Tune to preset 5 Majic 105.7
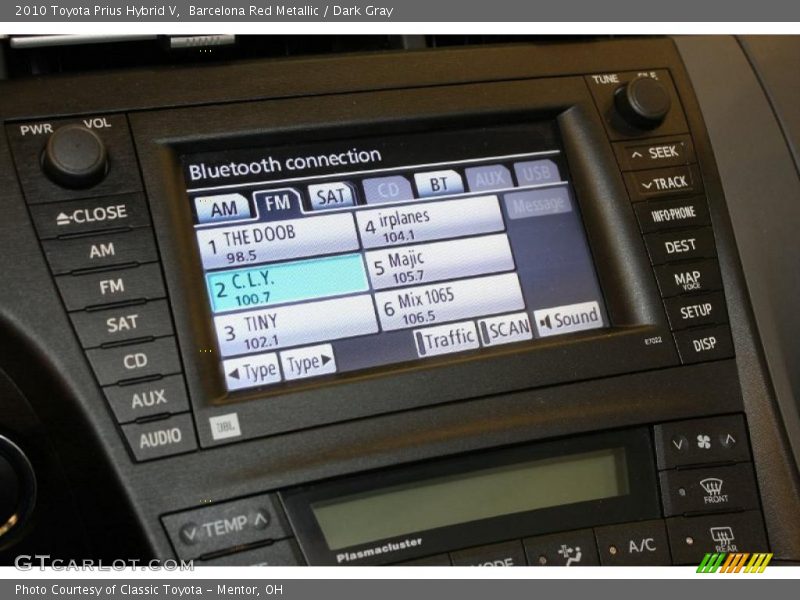 pos(440,262)
